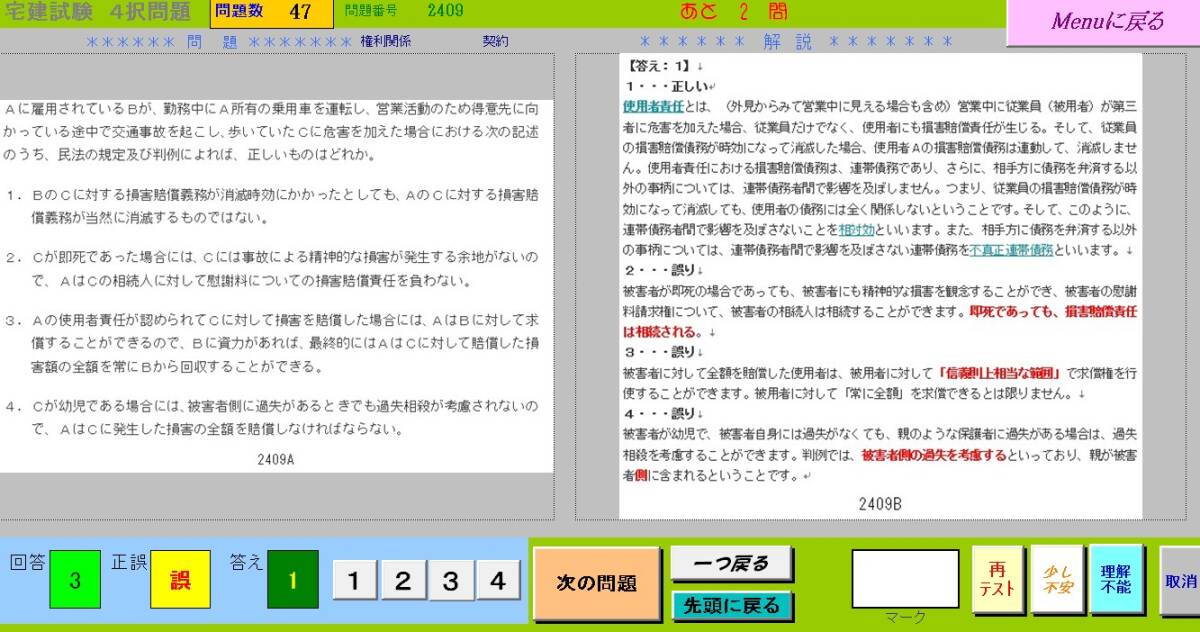
Task: Click the 4・・・誤り heading
Action: click(x=662, y=413)
